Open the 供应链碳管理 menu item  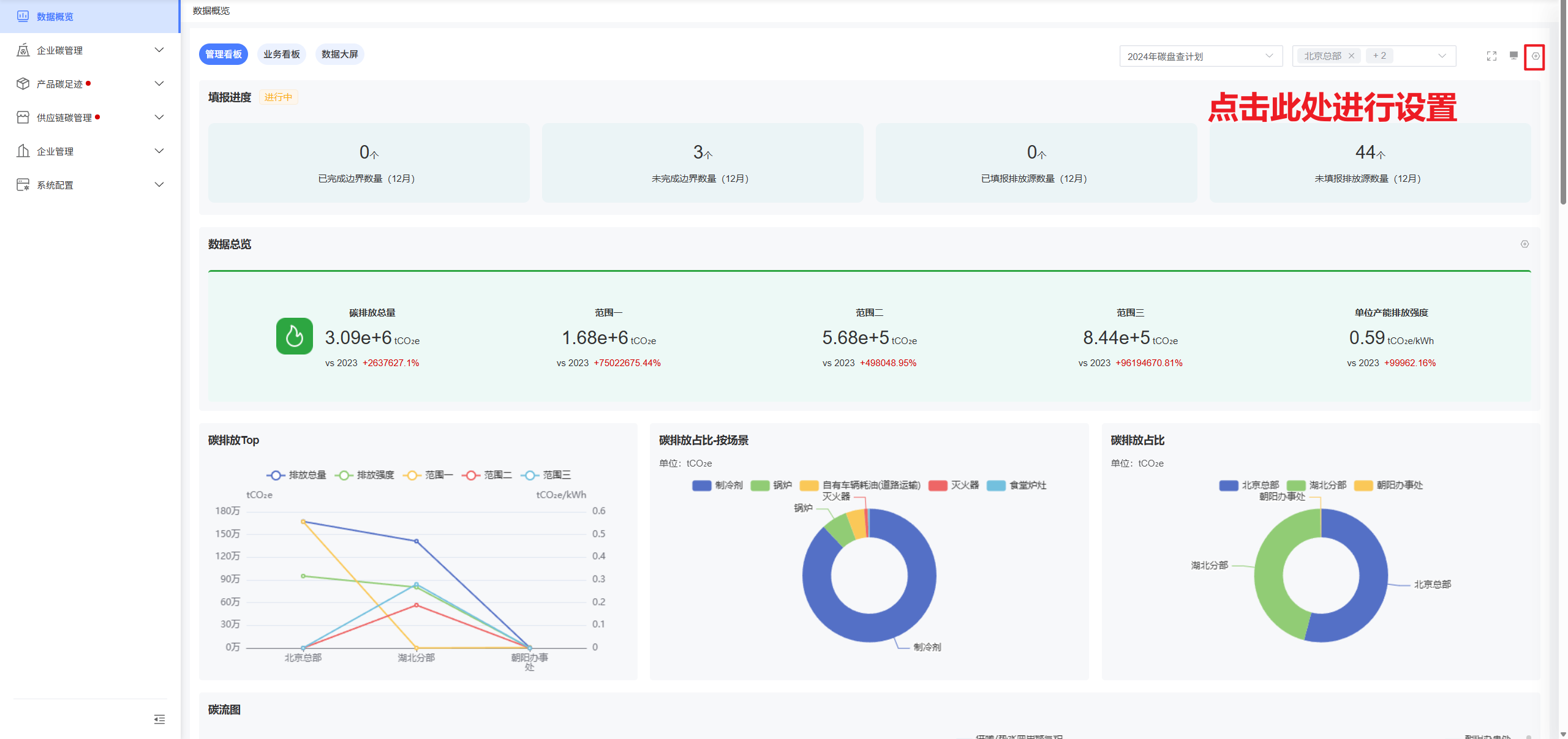64,118
